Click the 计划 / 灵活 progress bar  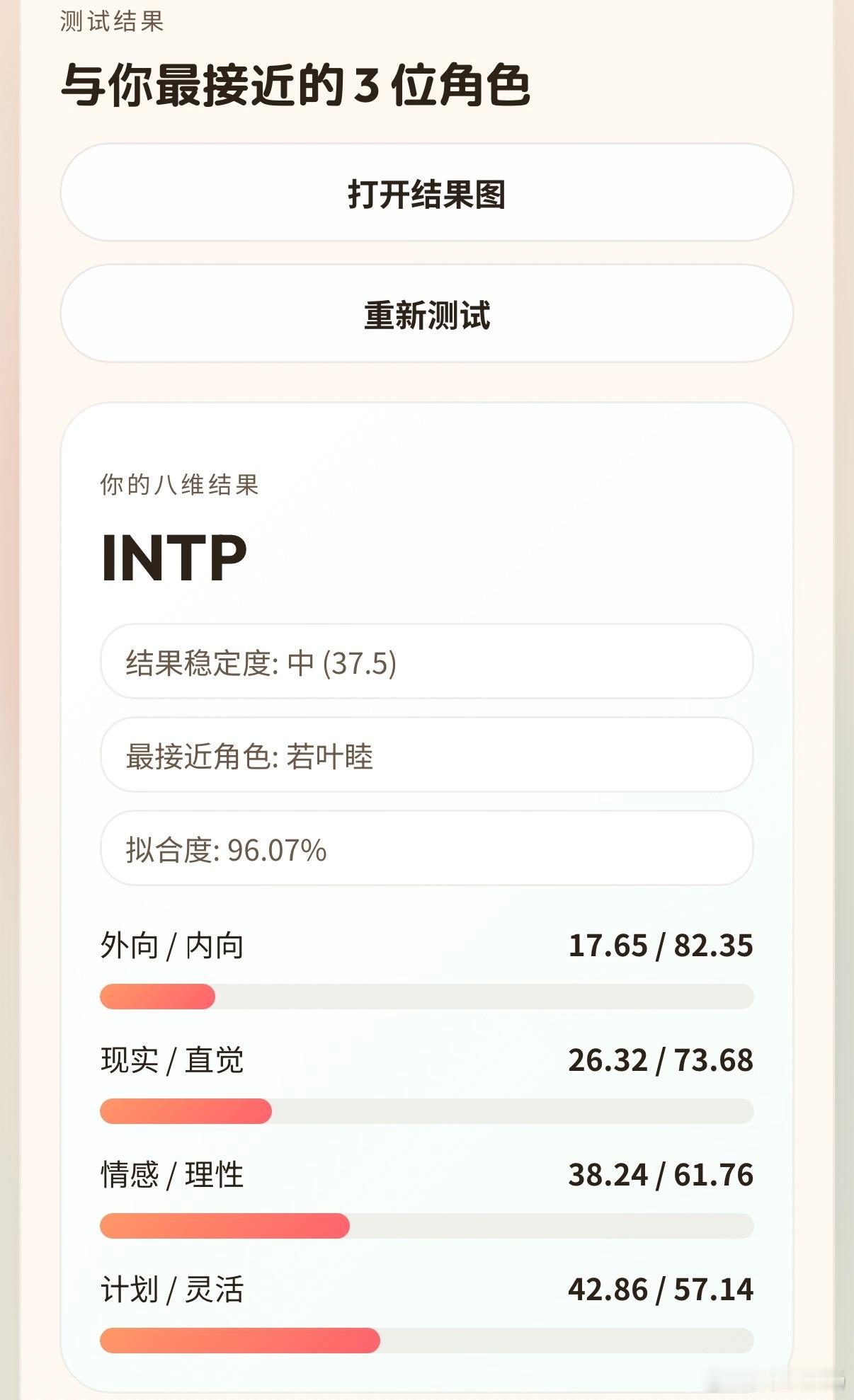[x=426, y=1341]
